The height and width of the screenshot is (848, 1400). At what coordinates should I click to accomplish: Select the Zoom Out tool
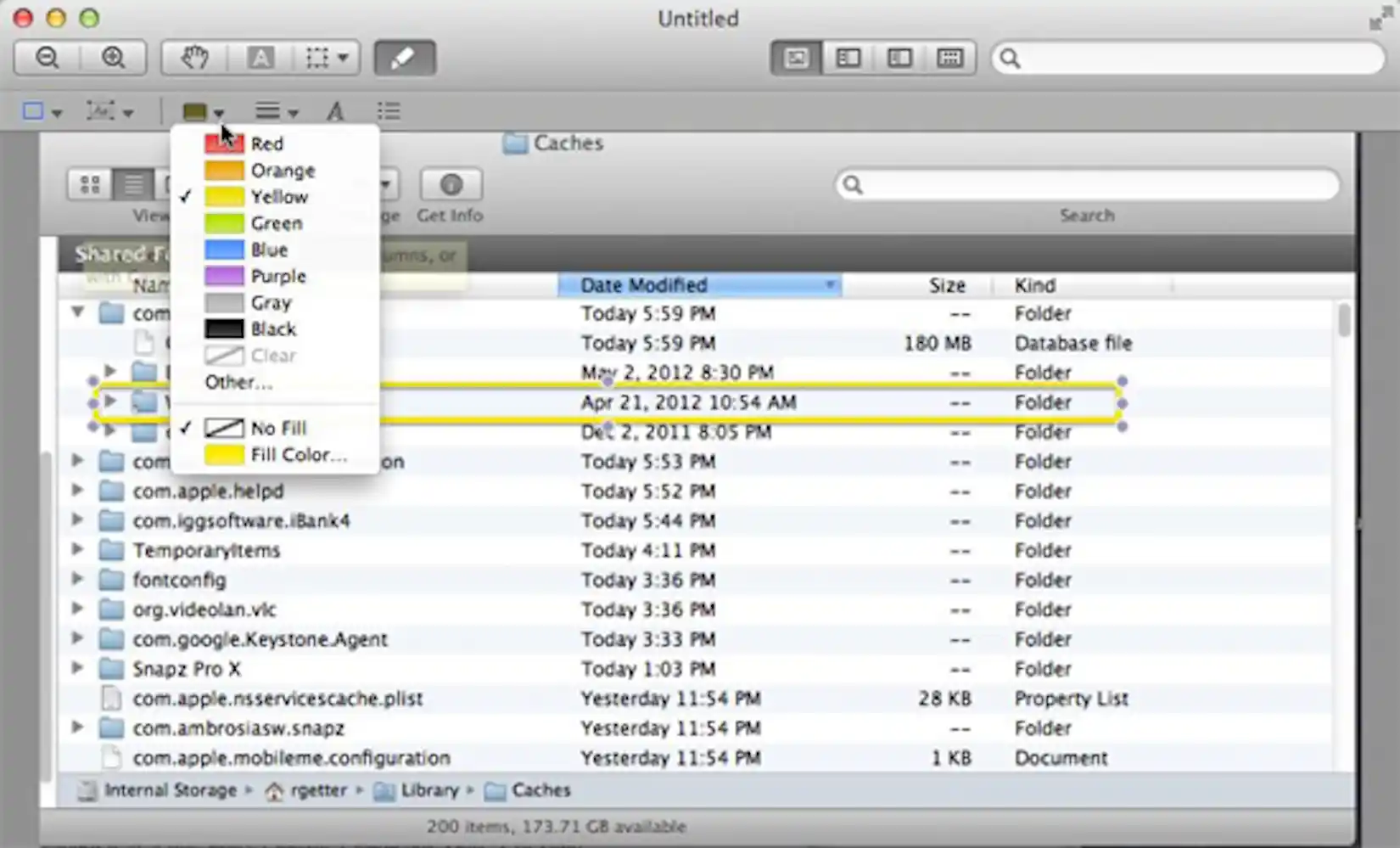(46, 58)
